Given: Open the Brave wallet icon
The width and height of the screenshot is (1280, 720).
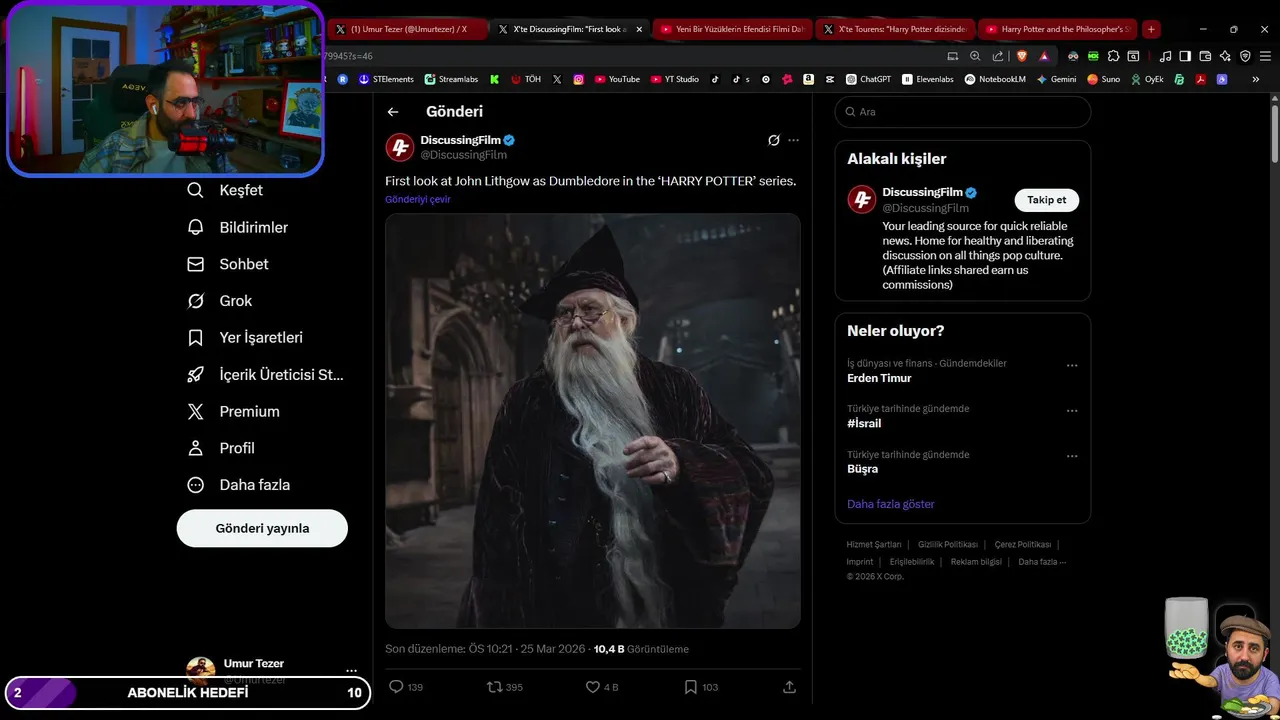Looking at the screenshot, I should 1205,56.
